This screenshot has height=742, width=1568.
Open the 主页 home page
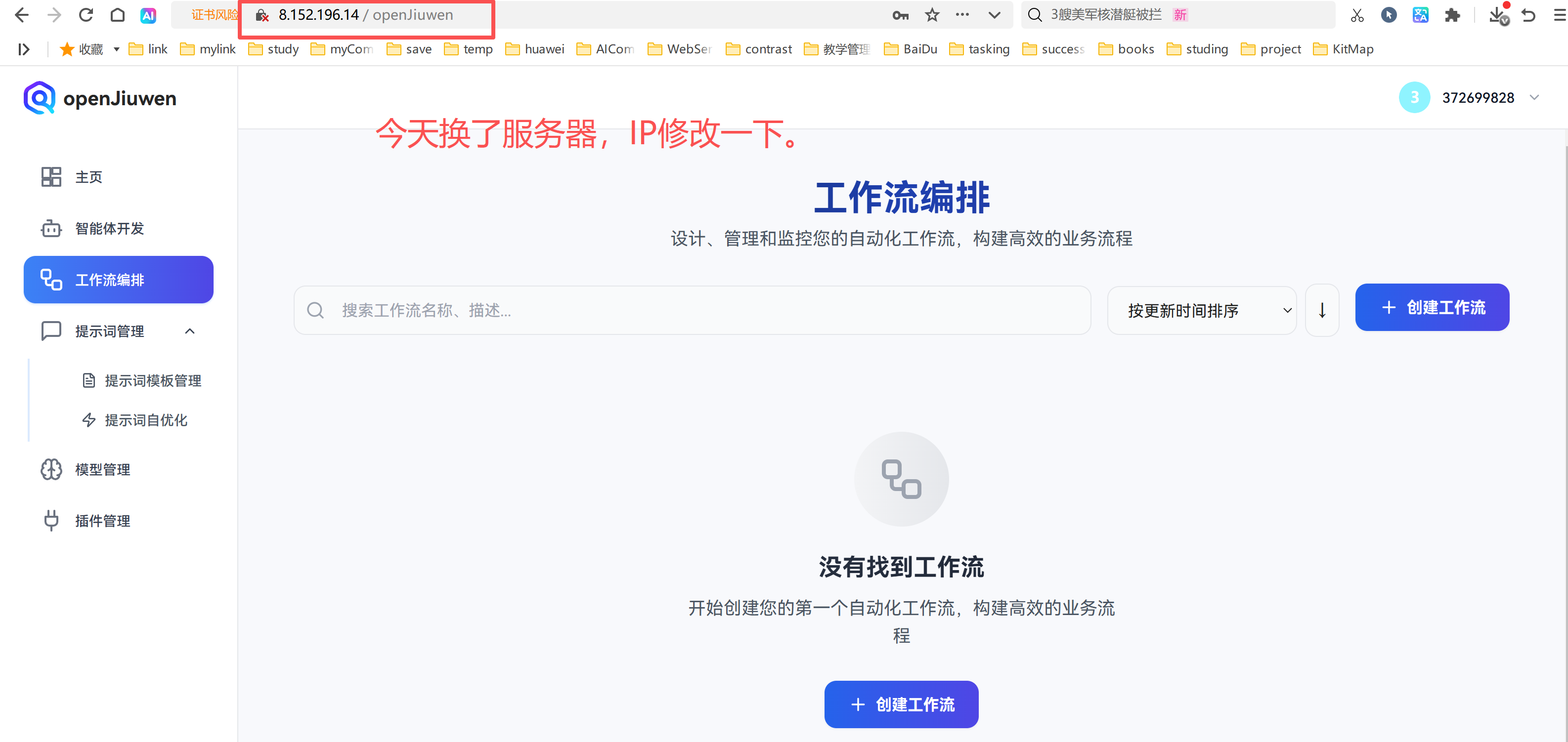pos(88,177)
